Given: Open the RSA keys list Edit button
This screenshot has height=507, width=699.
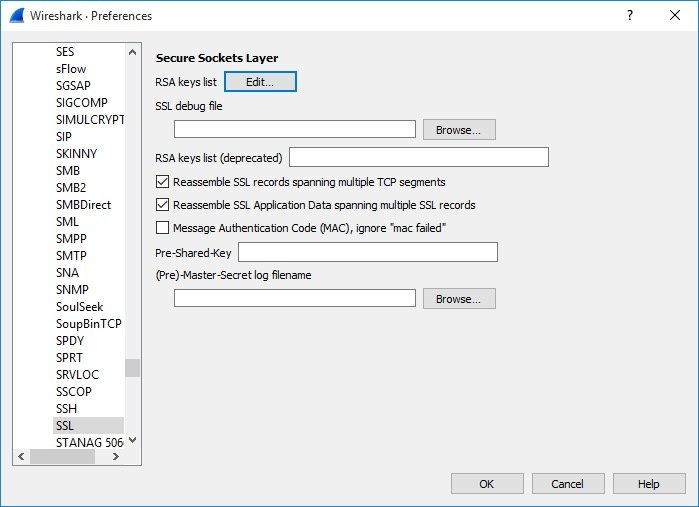Looking at the screenshot, I should (x=260, y=82).
